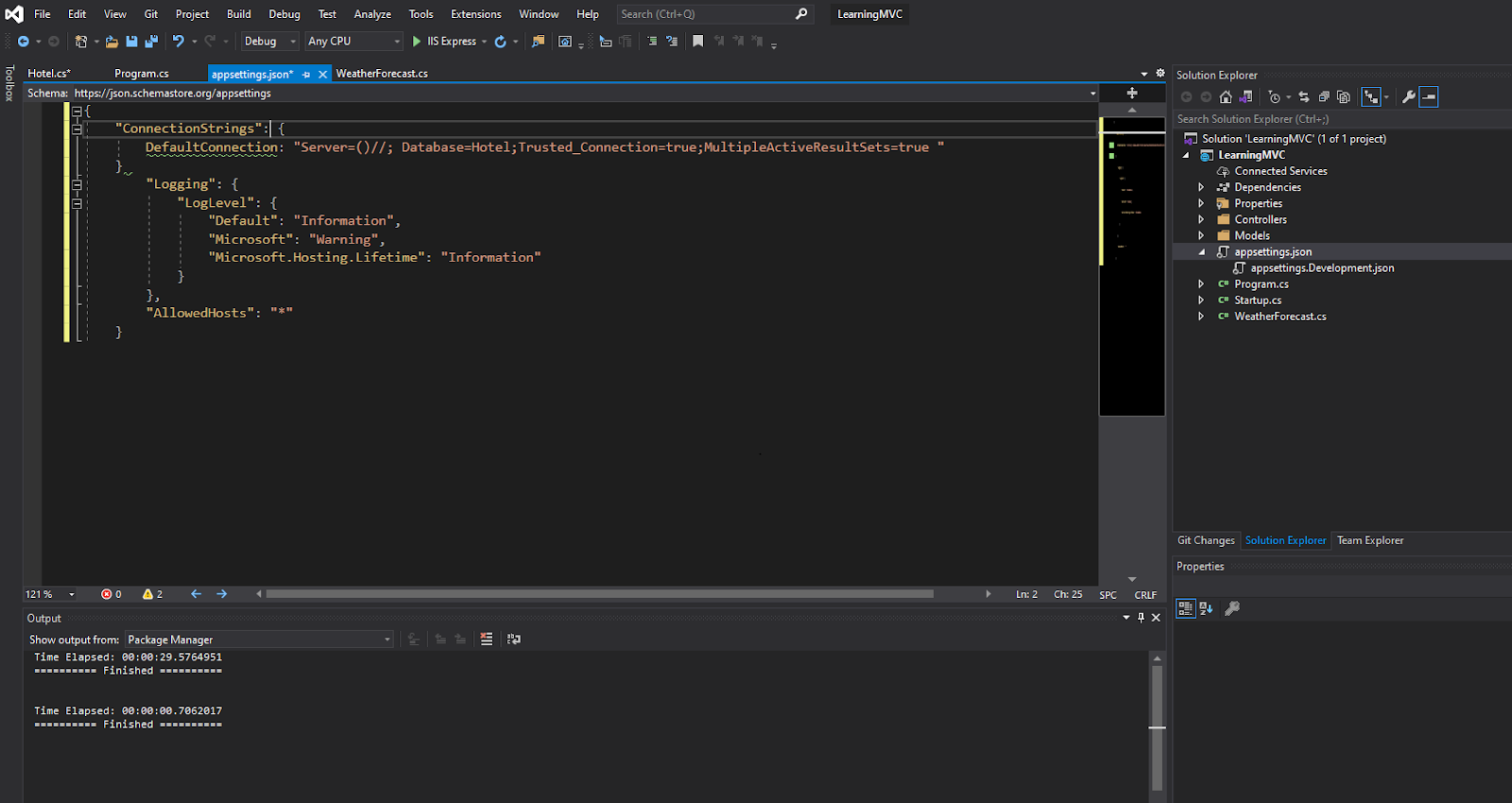The width and height of the screenshot is (1512, 803).
Task: Select appsettings.Development.json file
Action: point(1322,268)
